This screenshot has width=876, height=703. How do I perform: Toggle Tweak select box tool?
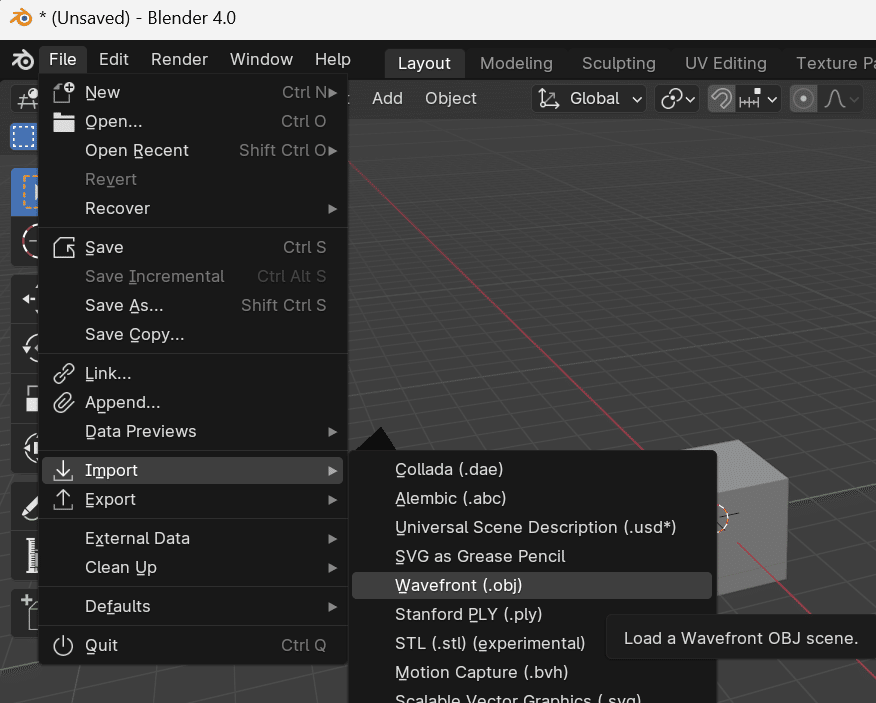coord(24,137)
